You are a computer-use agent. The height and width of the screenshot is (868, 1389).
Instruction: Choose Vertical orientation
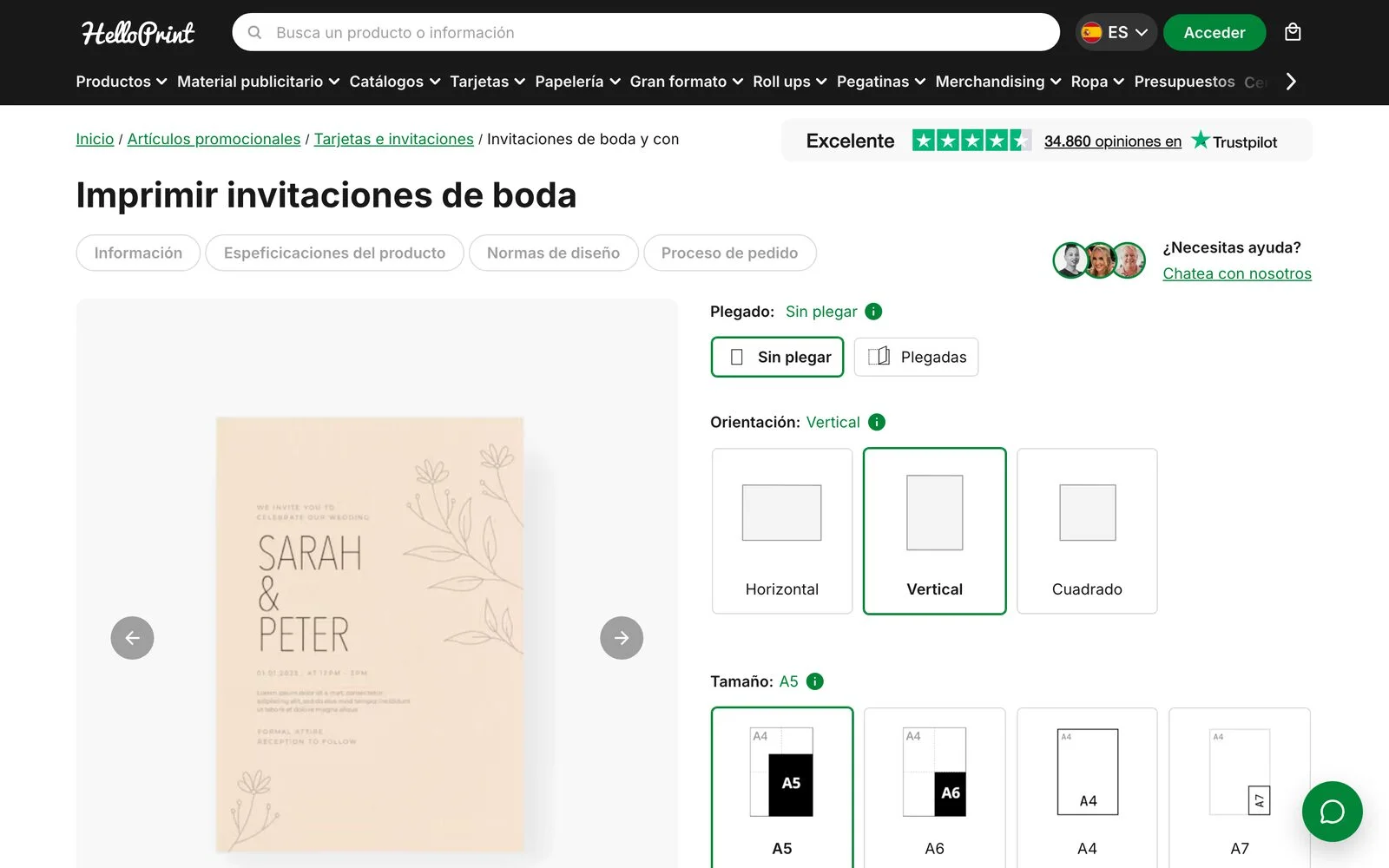pos(935,531)
